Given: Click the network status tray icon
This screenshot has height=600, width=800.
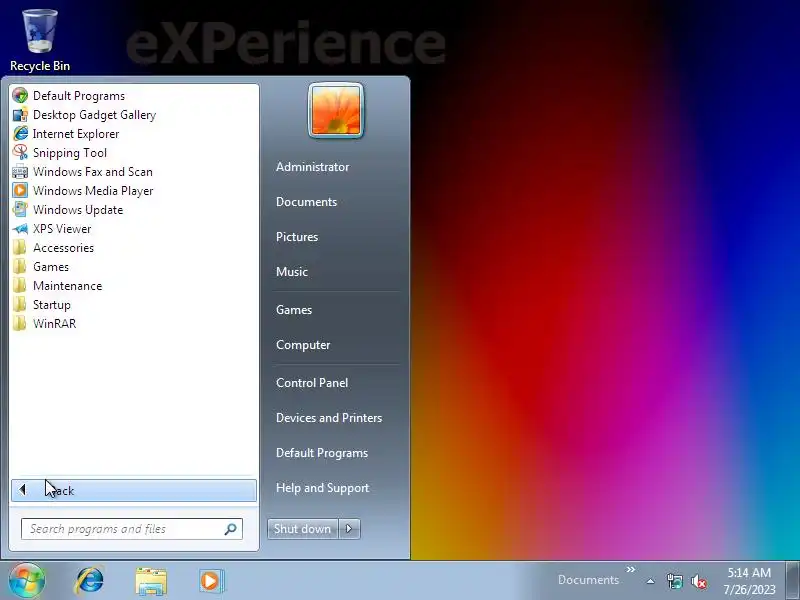Looking at the screenshot, I should pos(674,581).
